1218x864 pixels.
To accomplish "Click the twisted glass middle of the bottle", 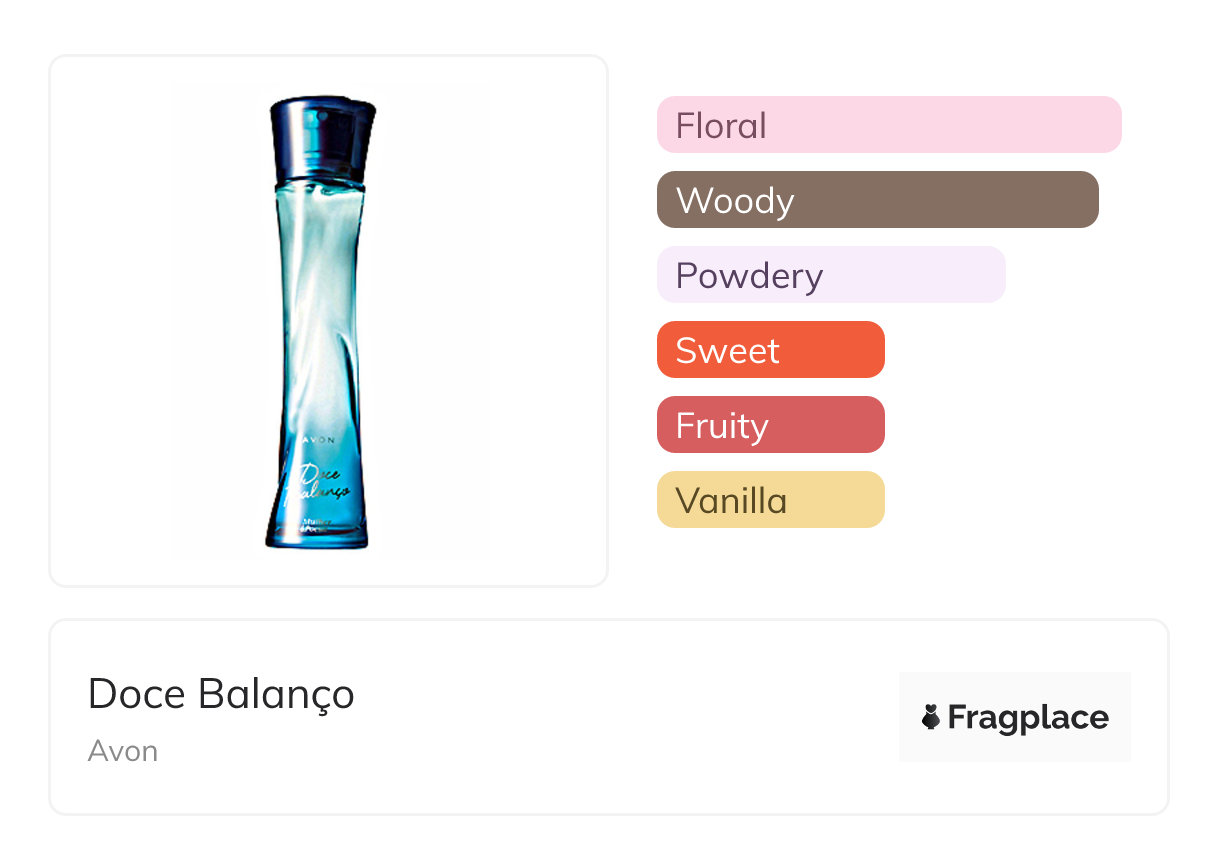I will pos(318,300).
